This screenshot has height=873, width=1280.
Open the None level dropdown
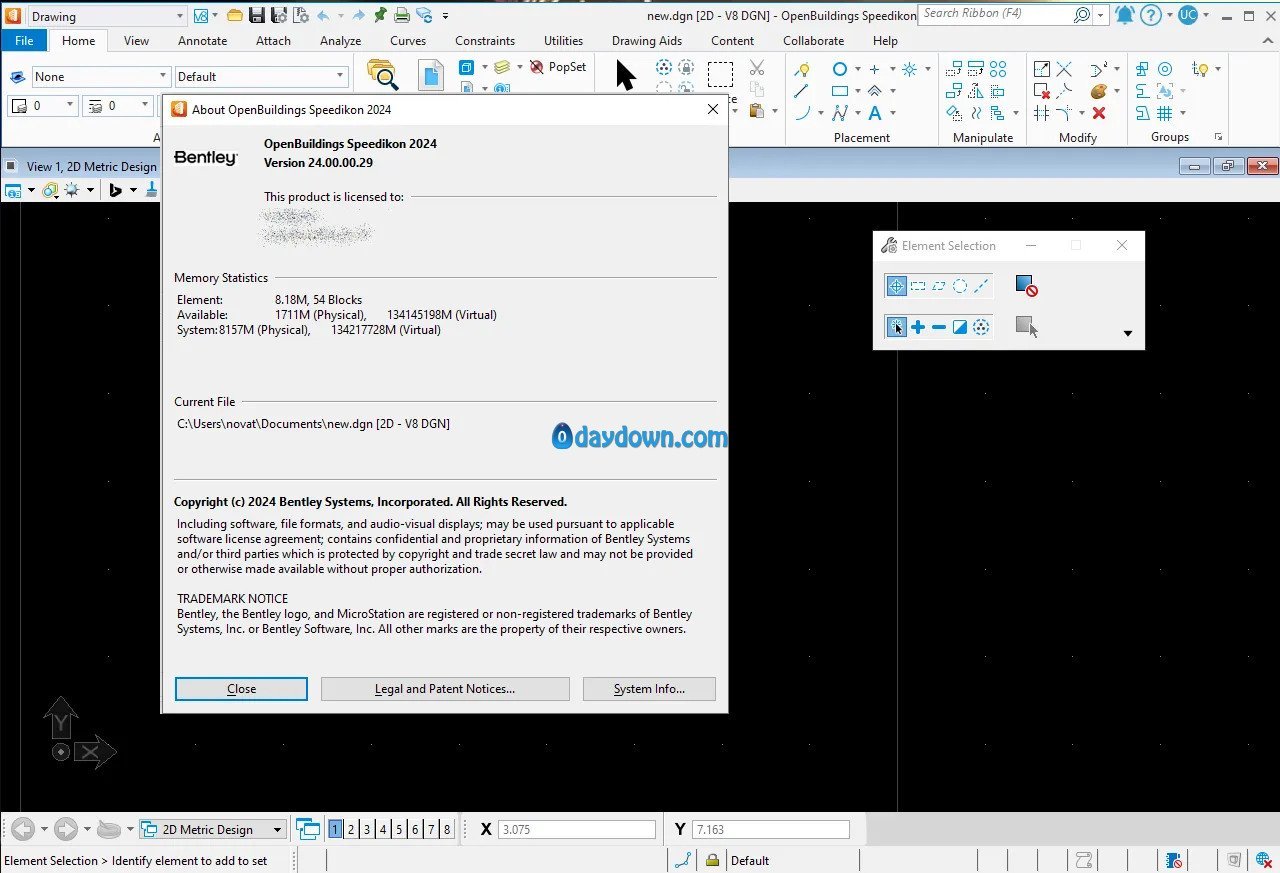pos(163,76)
